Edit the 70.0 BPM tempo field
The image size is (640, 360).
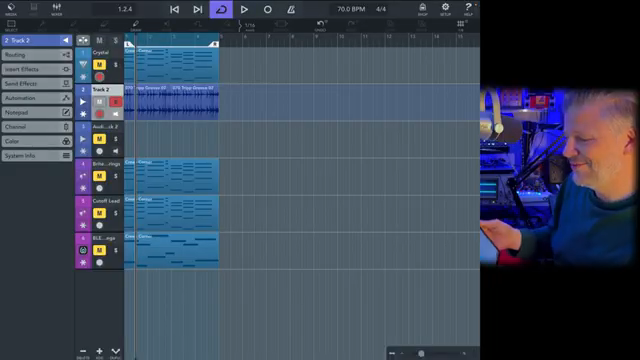tap(351, 9)
